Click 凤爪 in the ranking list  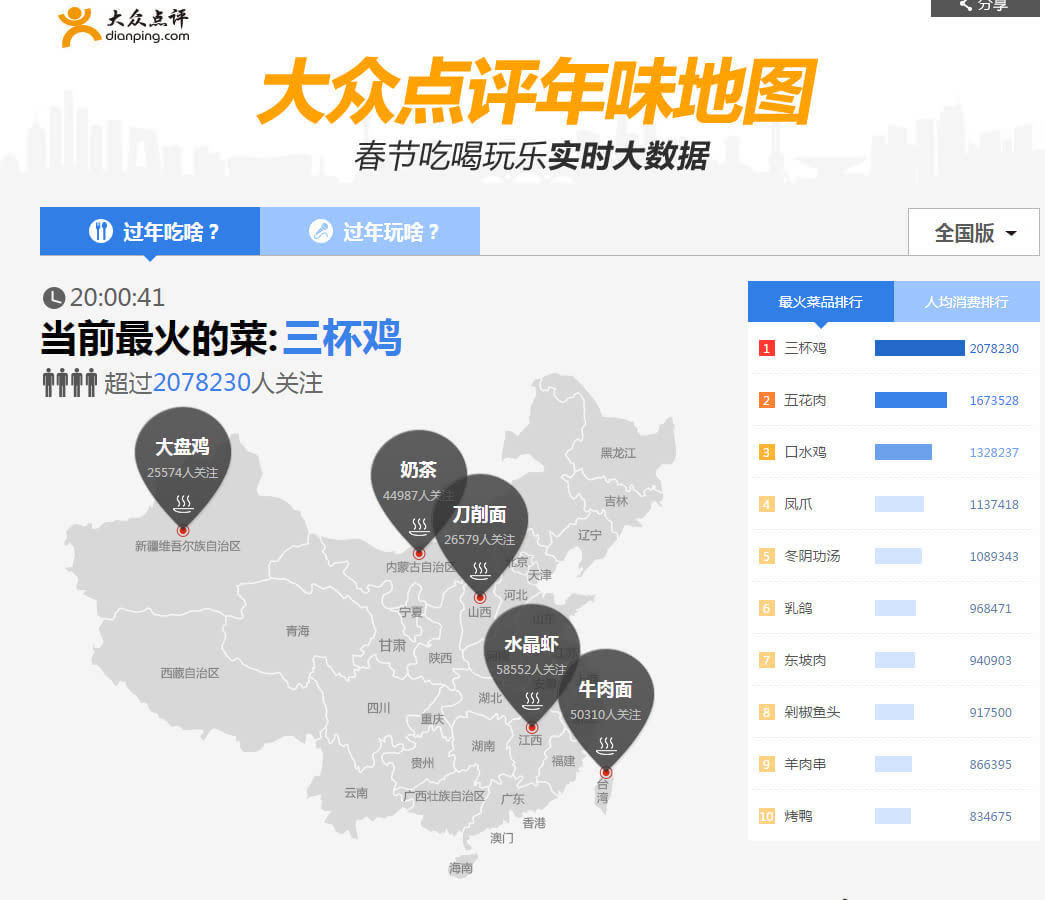(x=798, y=504)
